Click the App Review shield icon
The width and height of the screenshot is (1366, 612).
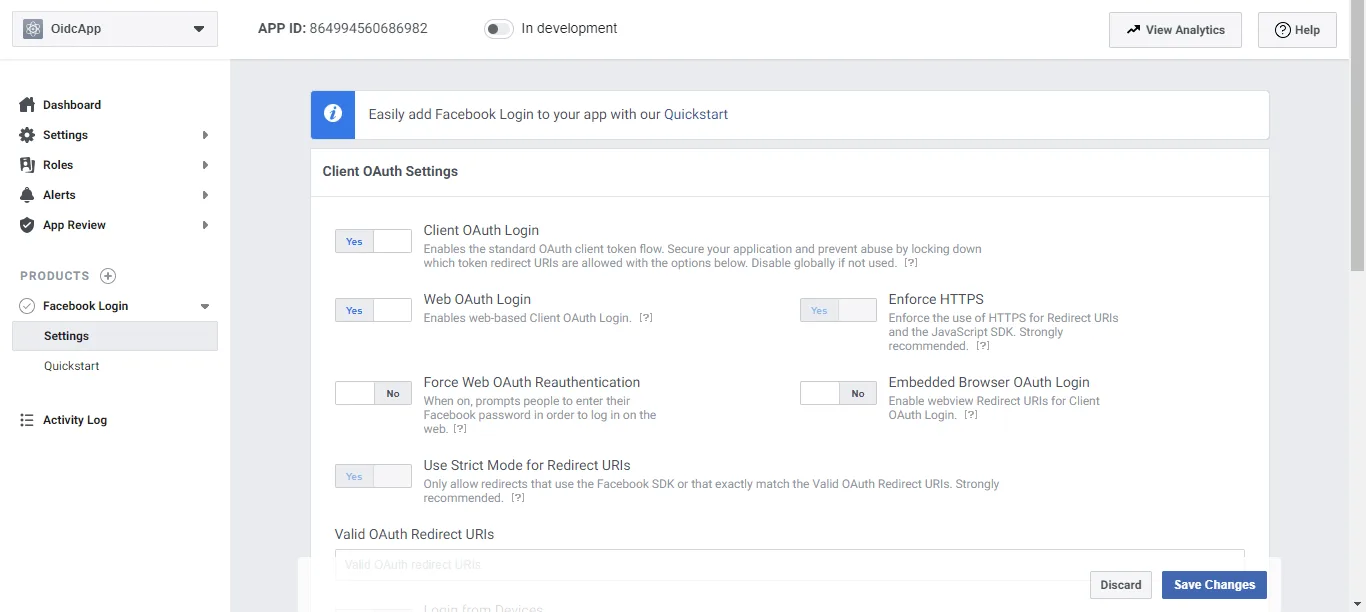click(x=27, y=225)
